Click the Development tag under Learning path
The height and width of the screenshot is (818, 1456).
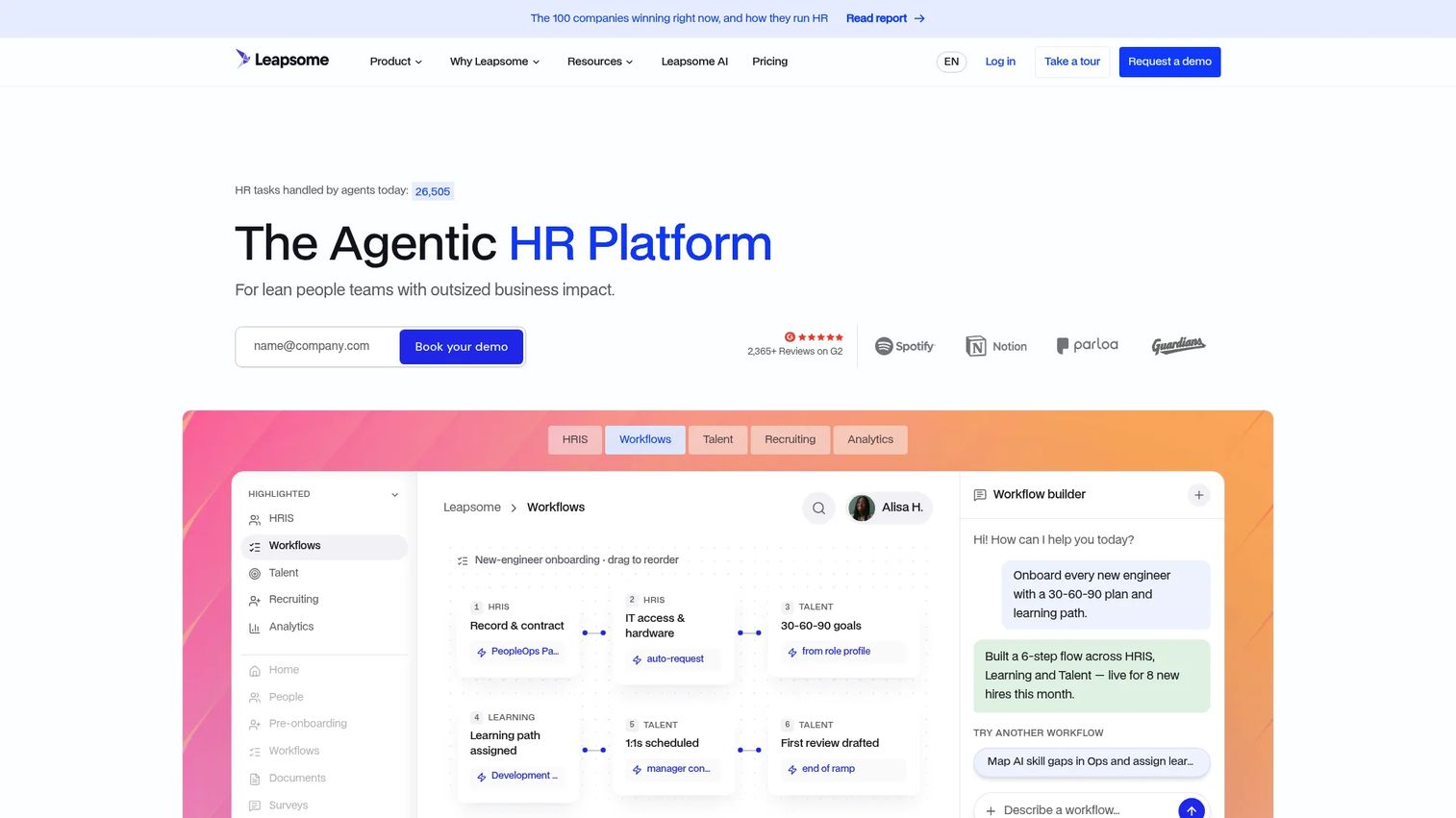pos(517,776)
